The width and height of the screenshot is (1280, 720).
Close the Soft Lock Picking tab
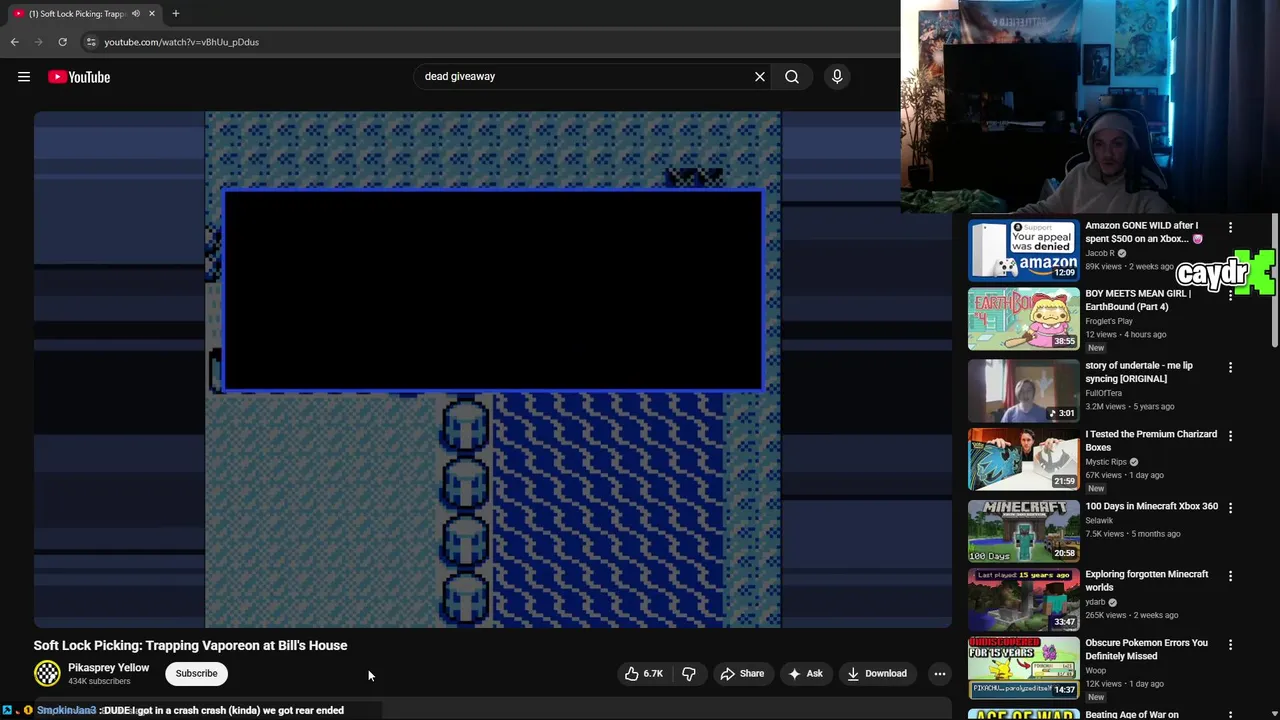pos(151,13)
